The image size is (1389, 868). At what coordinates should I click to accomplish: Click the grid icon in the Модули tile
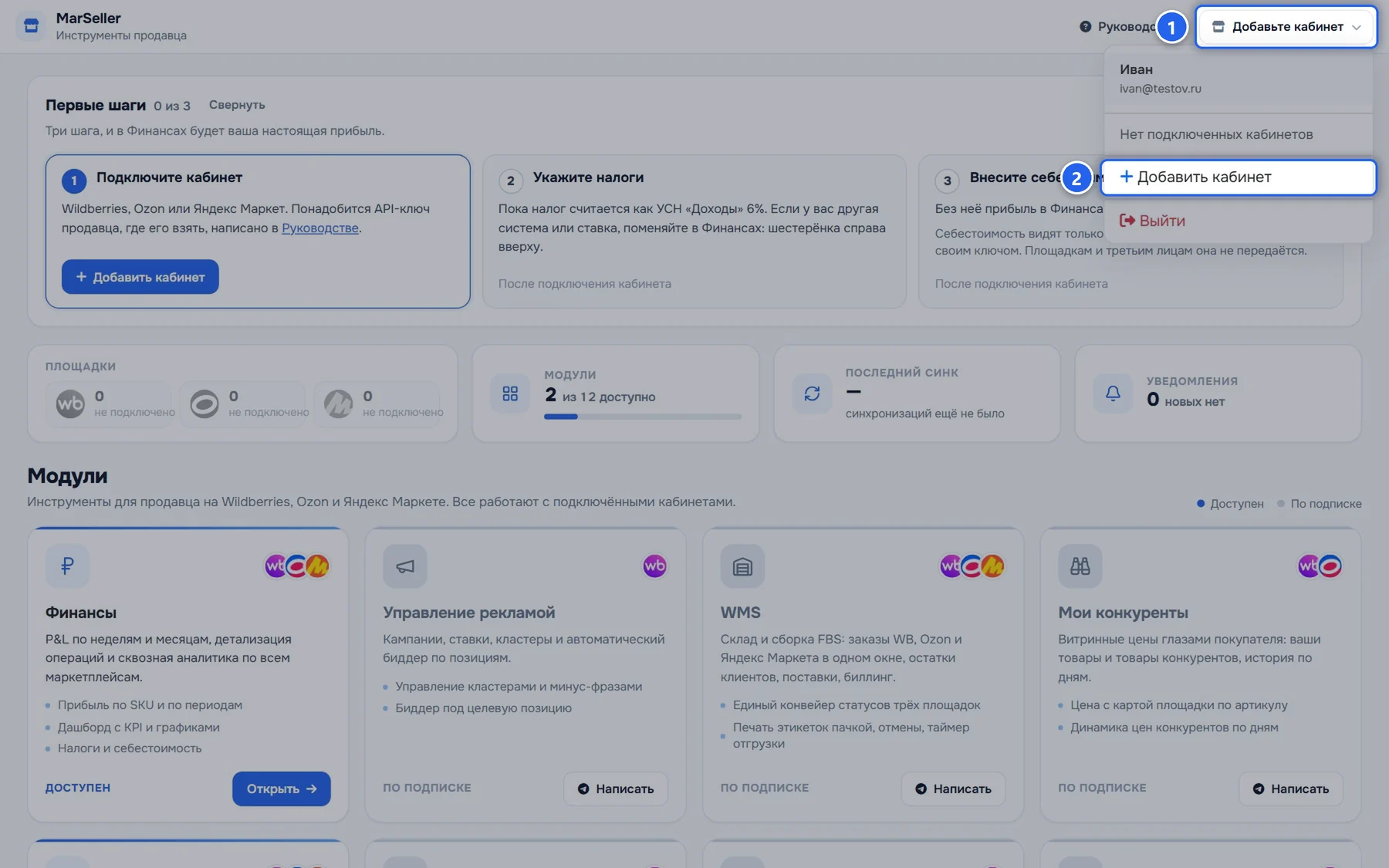click(510, 393)
